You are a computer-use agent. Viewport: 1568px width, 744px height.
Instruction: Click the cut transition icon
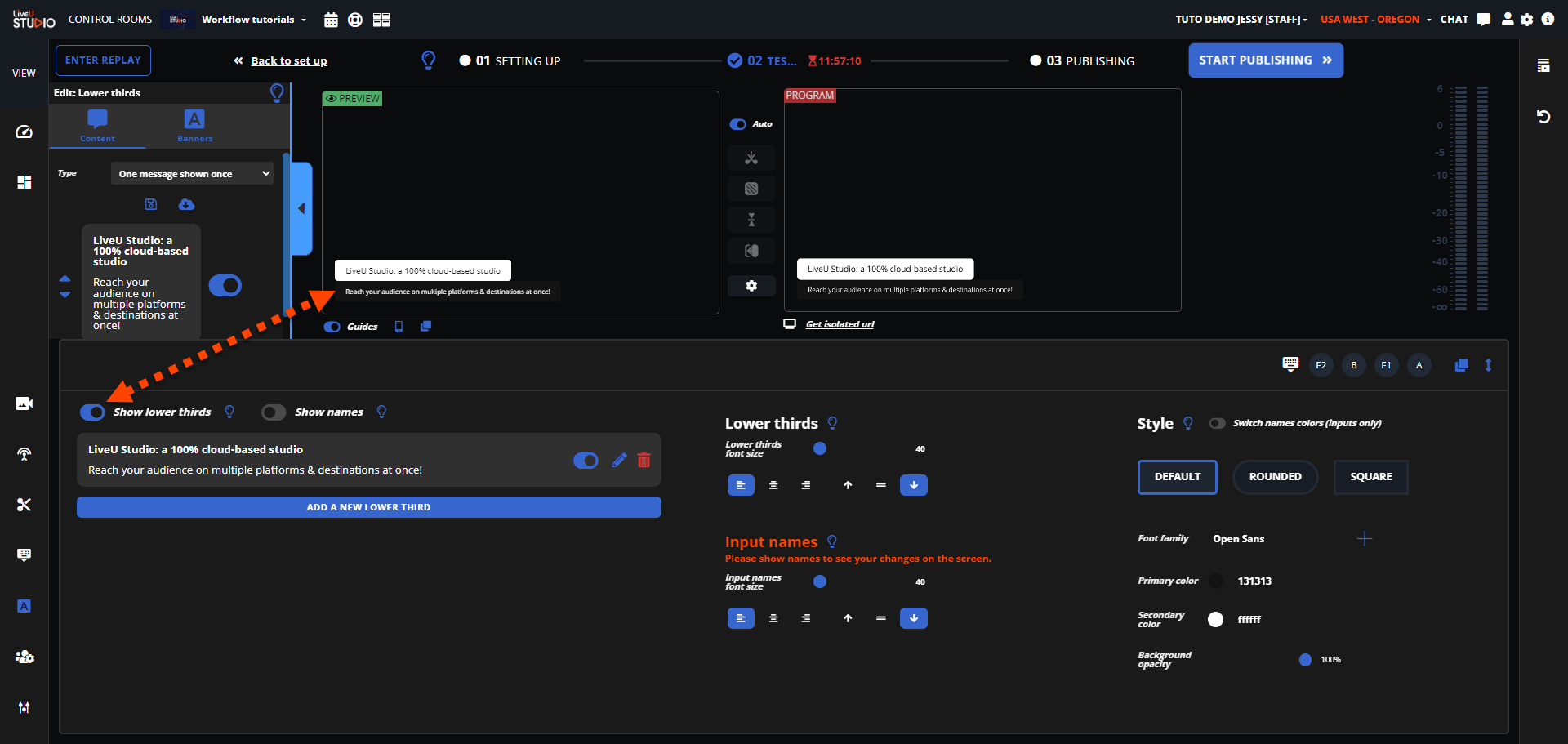point(751,158)
